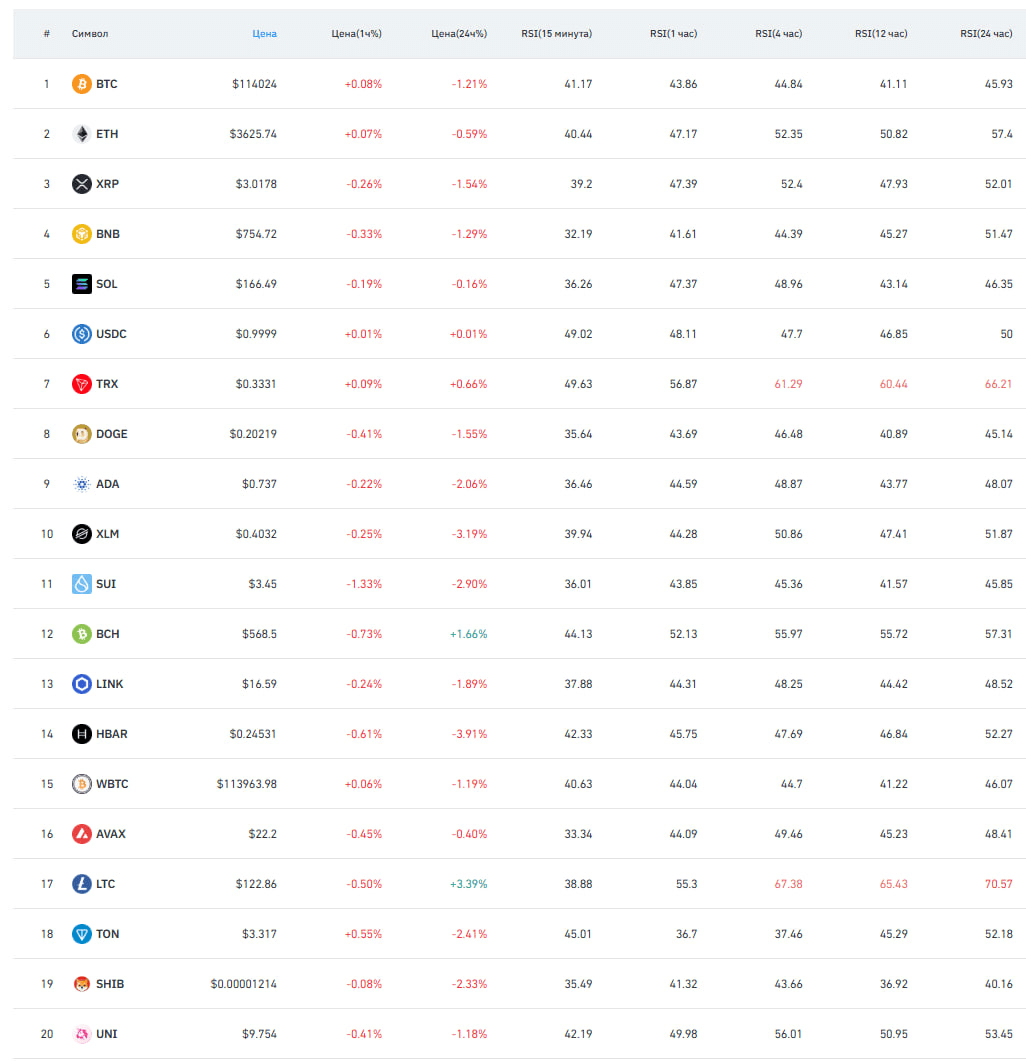Screen dimensions: 1026x1062
Task: Sort by RSI(15 минута) column header
Action: click(x=556, y=34)
